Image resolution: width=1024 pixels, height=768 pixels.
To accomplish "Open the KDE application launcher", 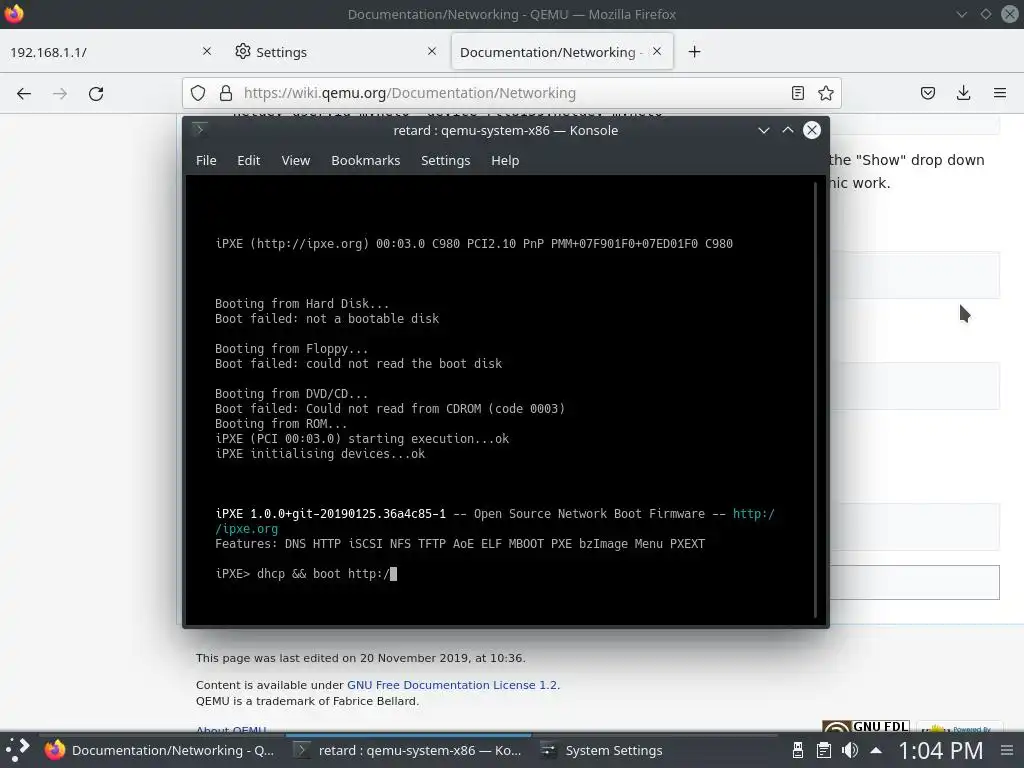I will point(18,750).
